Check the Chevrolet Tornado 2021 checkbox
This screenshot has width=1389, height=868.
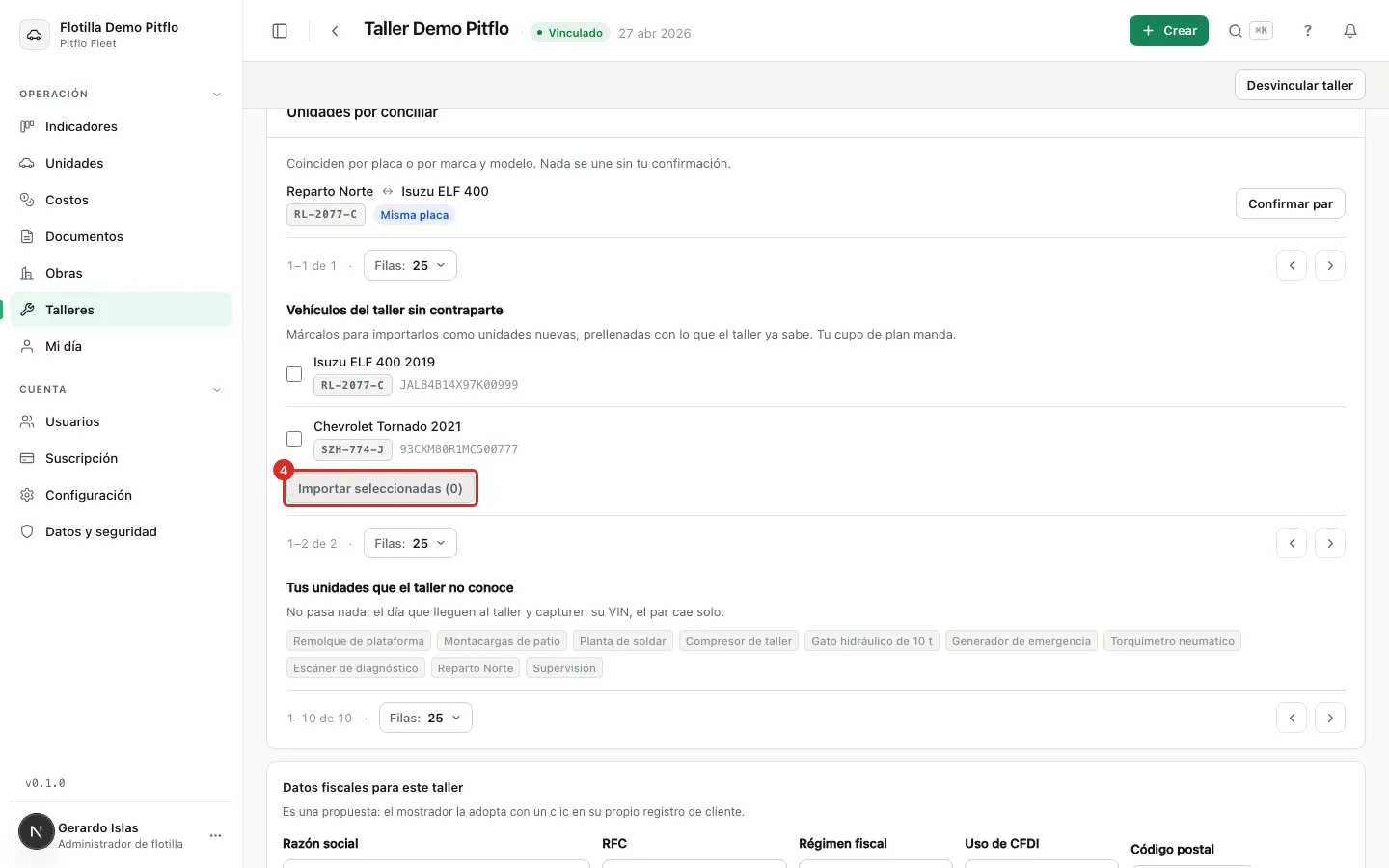tap(294, 439)
